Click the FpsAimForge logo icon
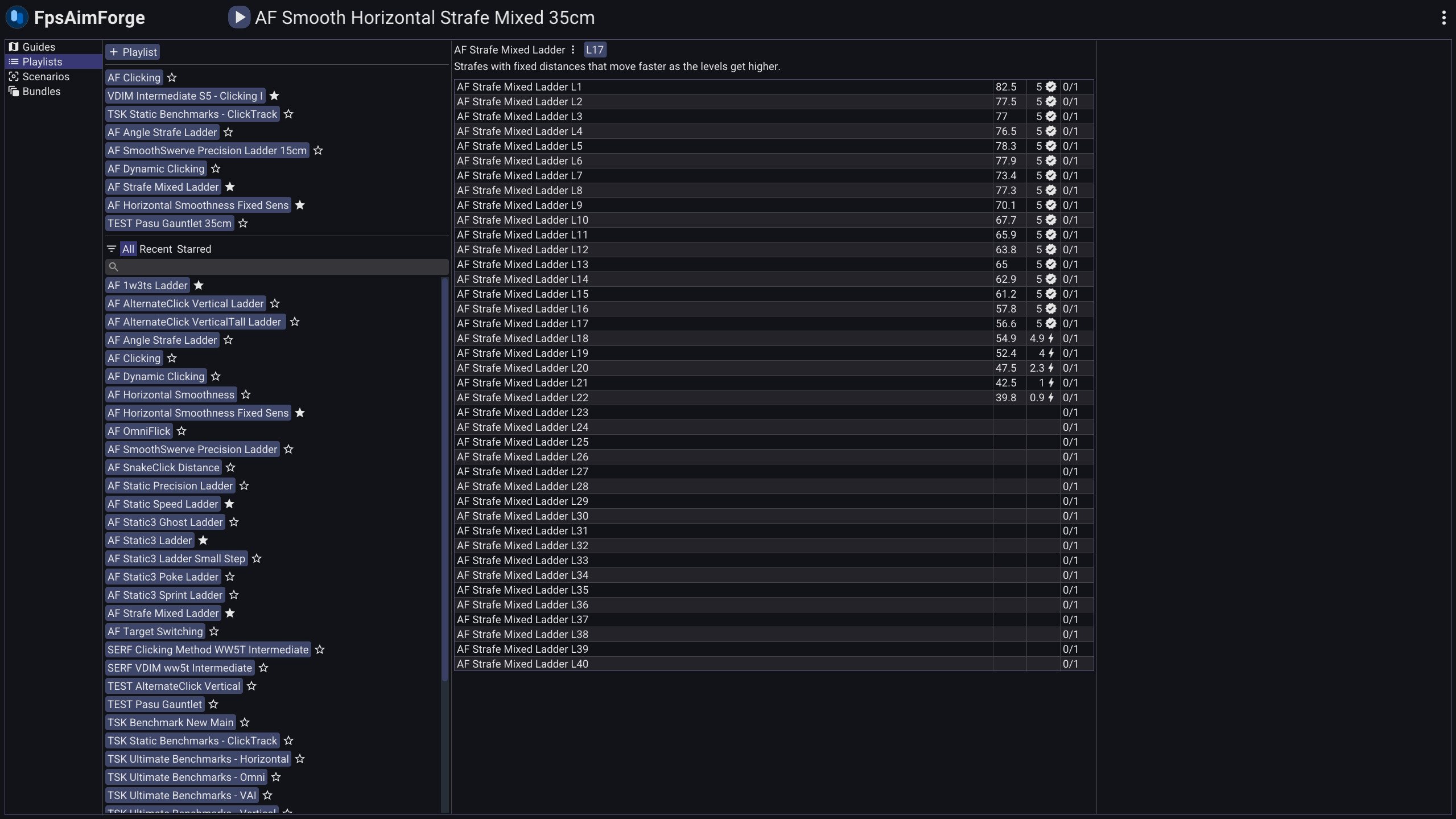 [17, 17]
